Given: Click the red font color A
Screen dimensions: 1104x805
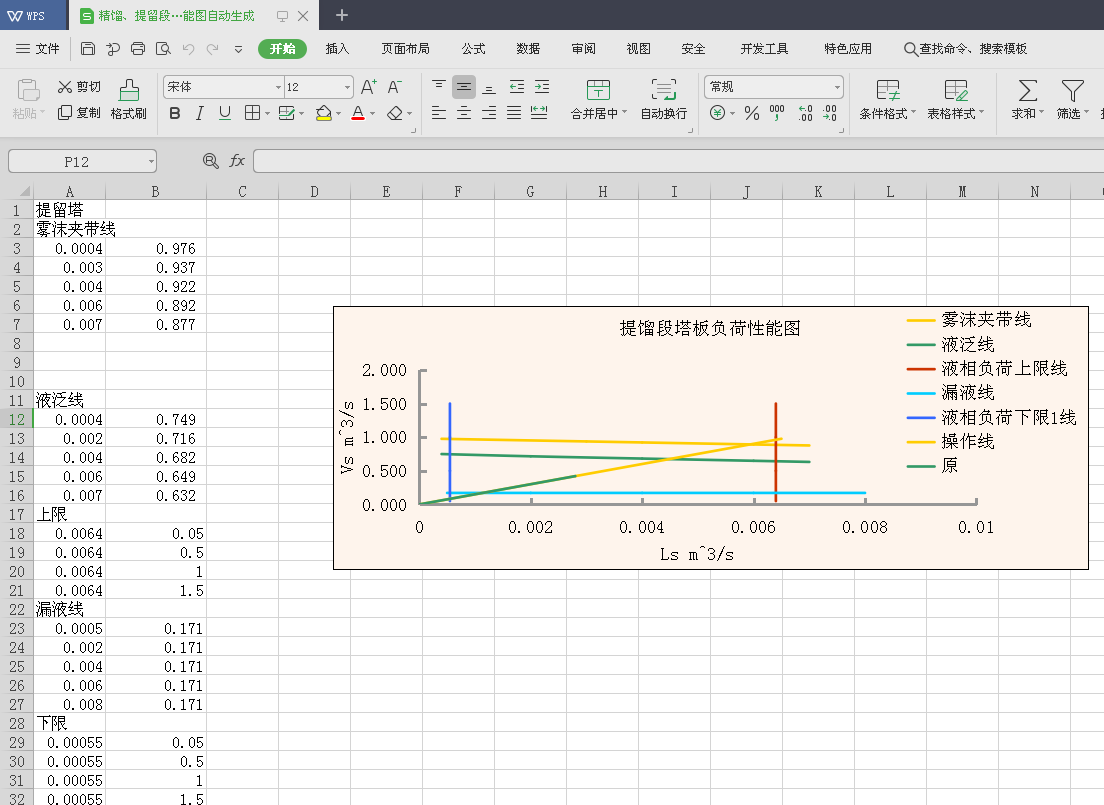Looking at the screenshot, I should tap(358, 113).
